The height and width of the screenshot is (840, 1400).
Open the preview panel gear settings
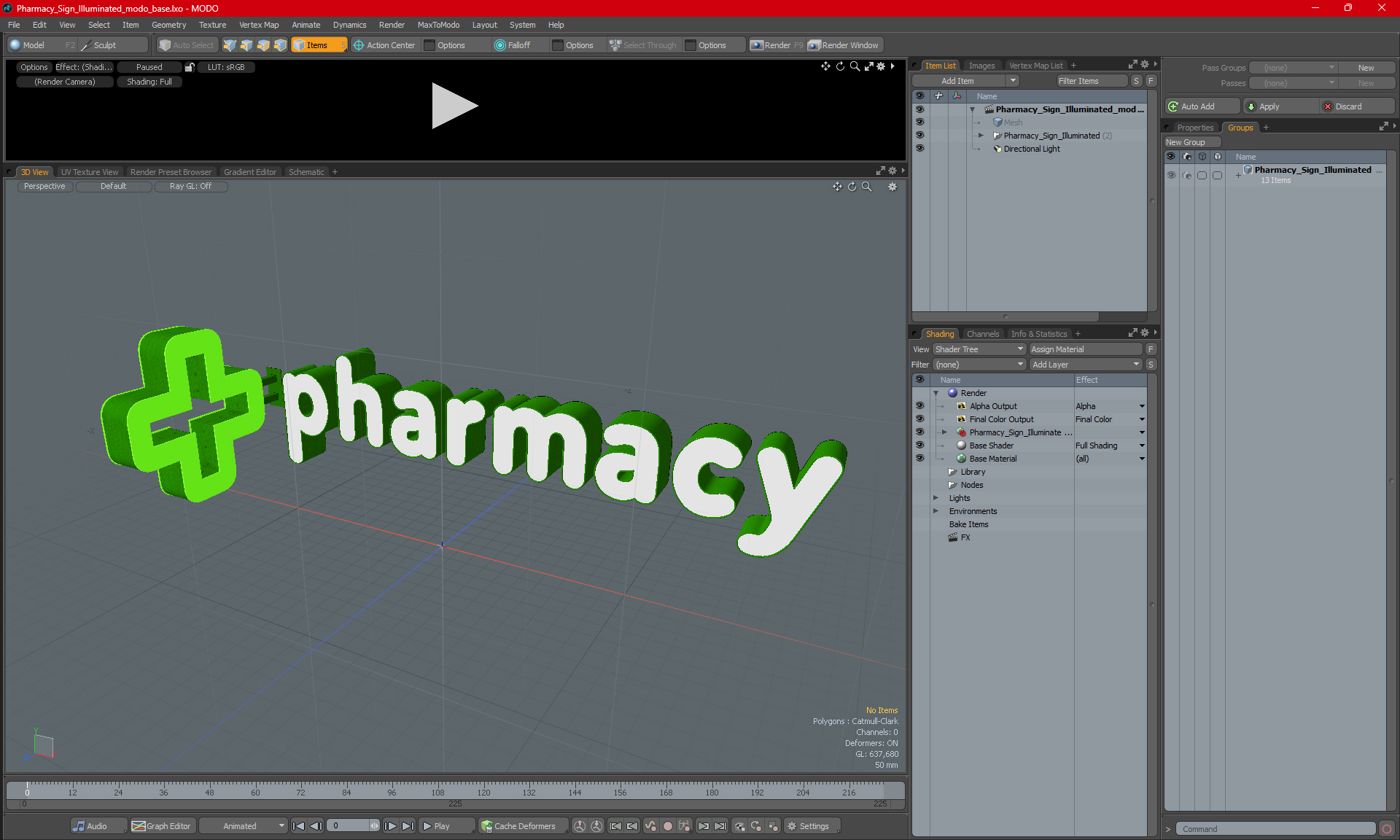click(x=881, y=66)
